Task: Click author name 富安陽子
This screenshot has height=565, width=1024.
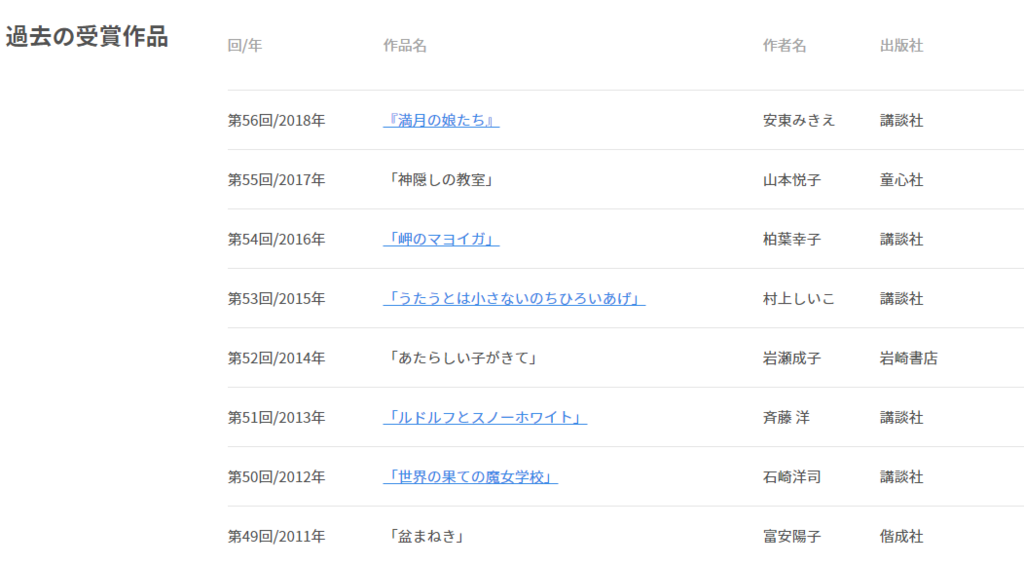Action: (792, 536)
